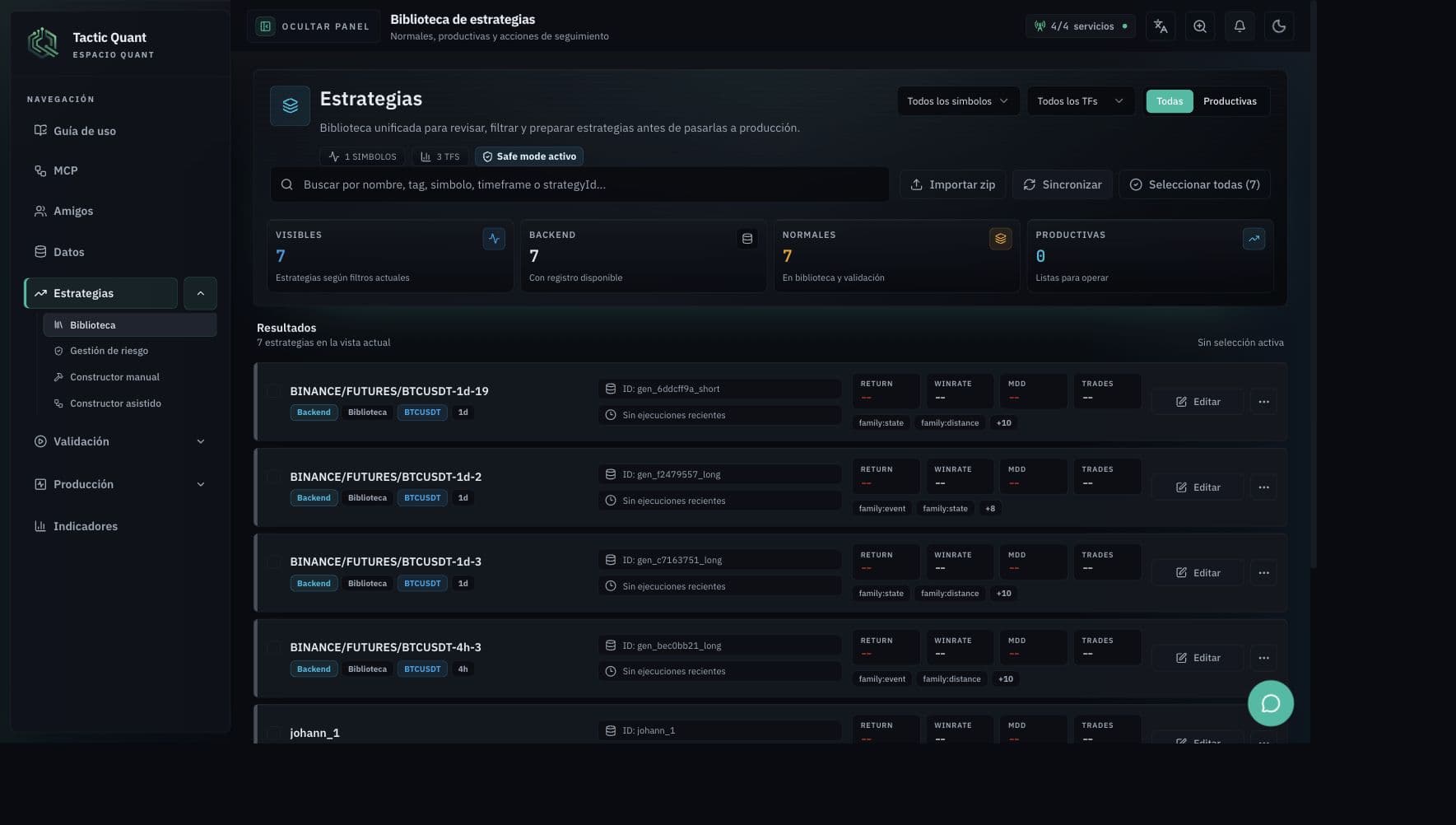Click the language translate icon

tap(1161, 26)
